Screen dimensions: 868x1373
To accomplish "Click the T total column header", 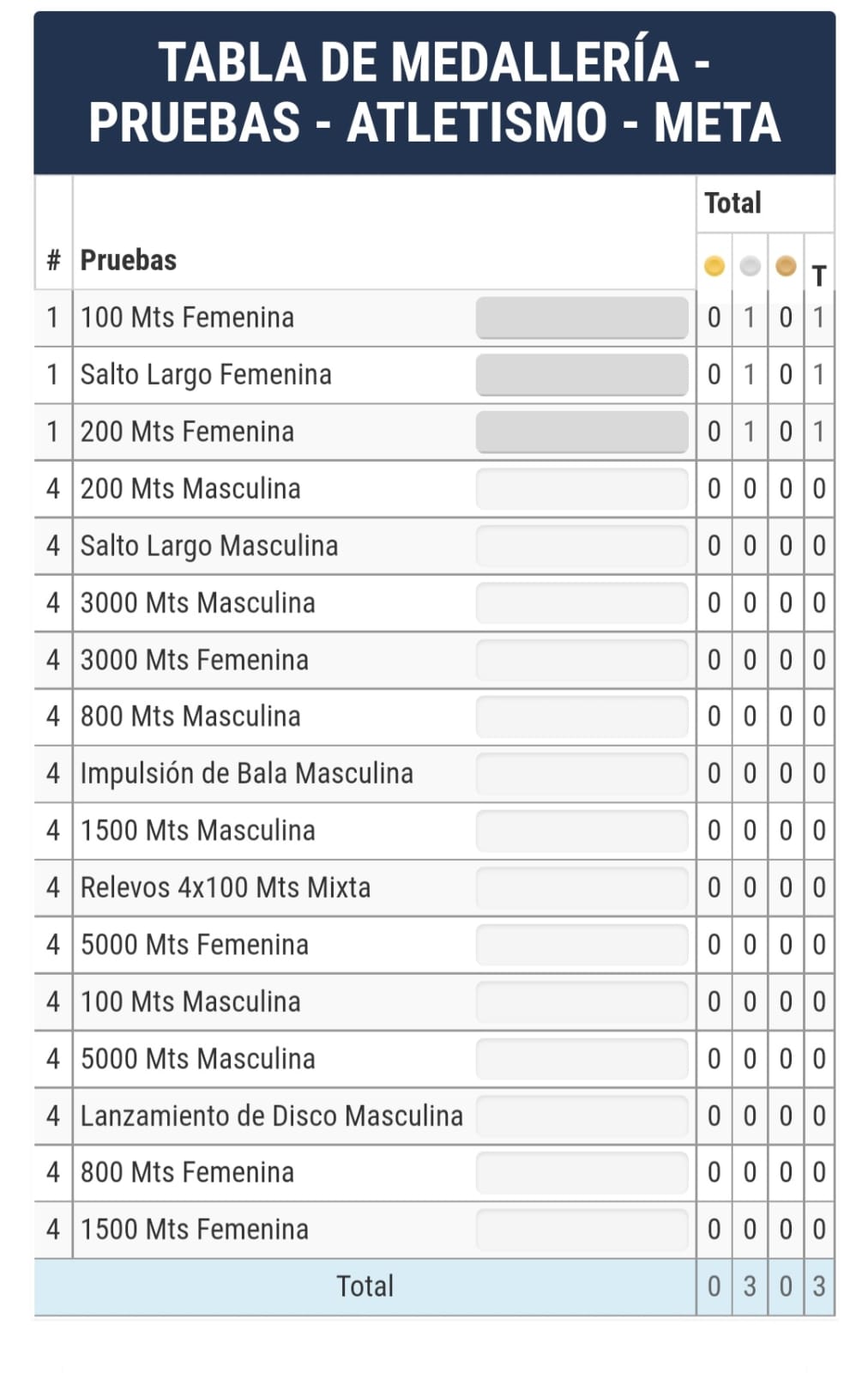I will pyautogui.click(x=819, y=276).
